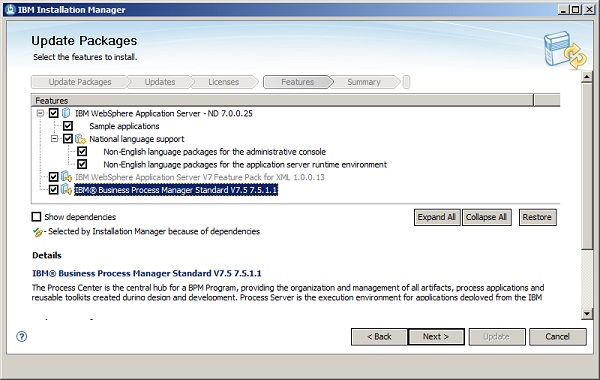Click the Process Center description paragraph
The image size is (600, 380).
[x=288, y=292]
